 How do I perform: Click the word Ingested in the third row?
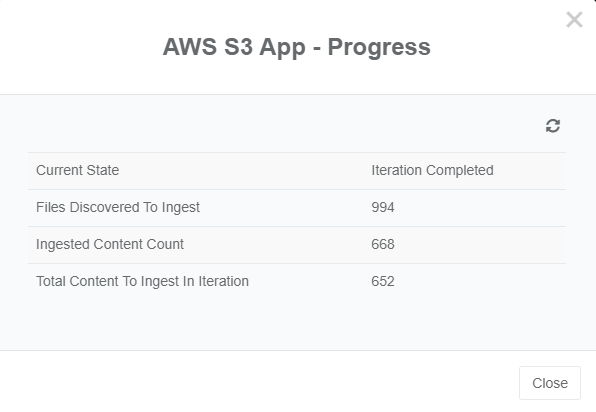63,244
